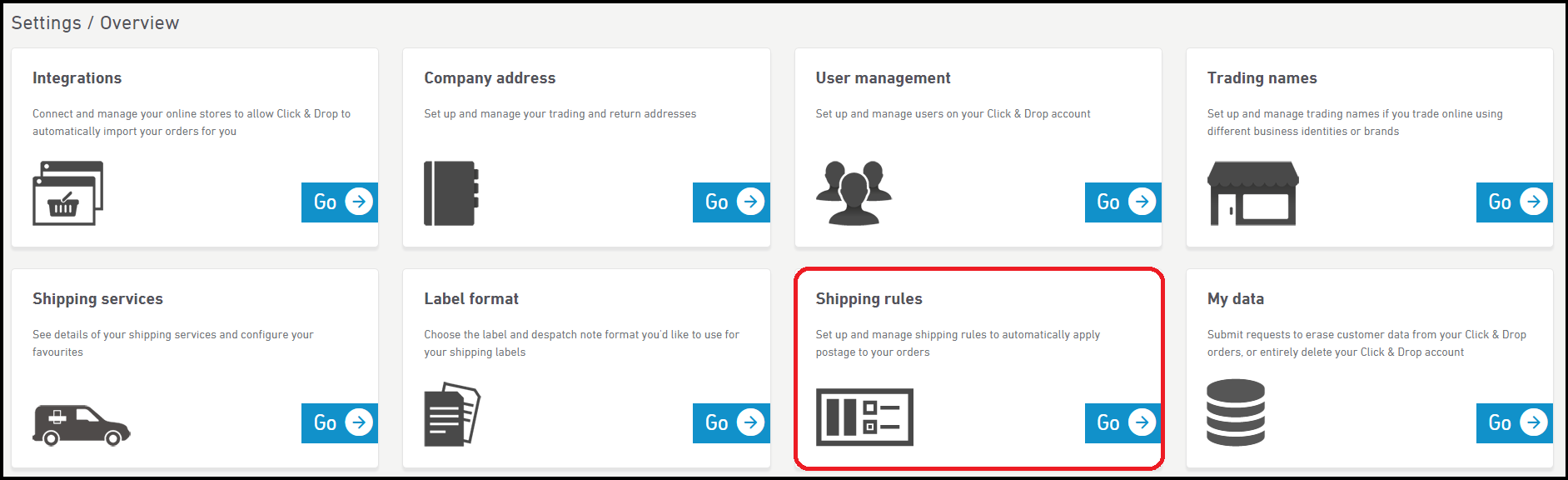Click the Trading names storefront icon

point(1252,193)
